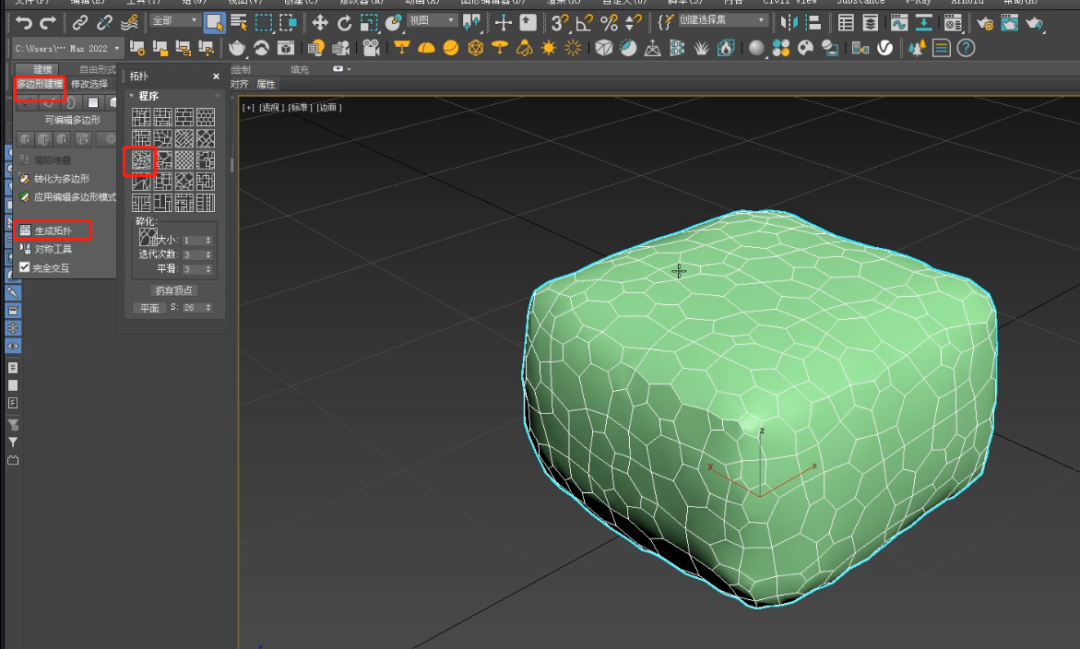Close the 拓扑 floating panel

(x=216, y=76)
